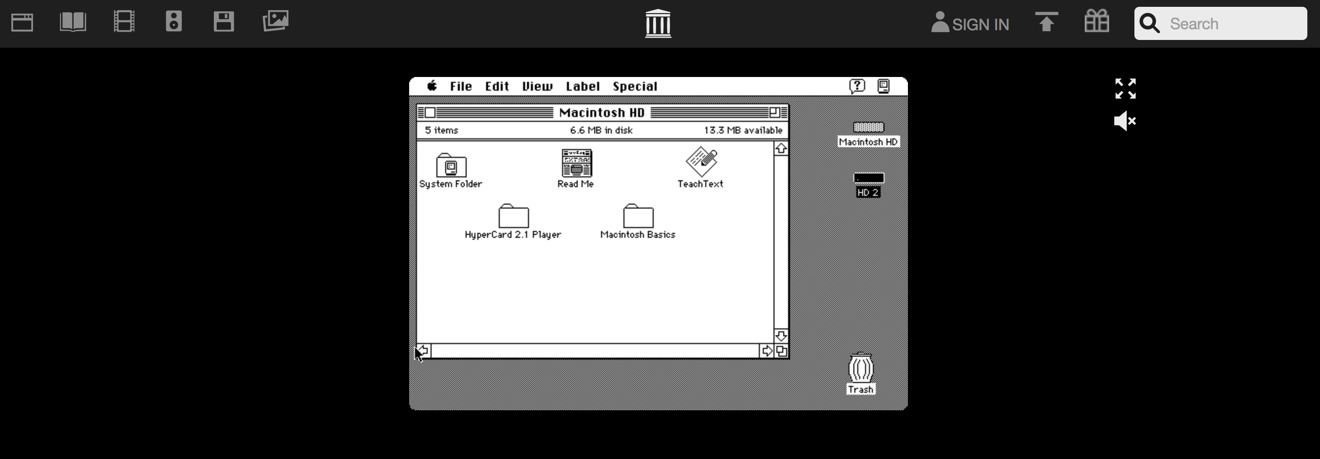Open the Apple menu
The height and width of the screenshot is (459, 1320).
[432, 86]
